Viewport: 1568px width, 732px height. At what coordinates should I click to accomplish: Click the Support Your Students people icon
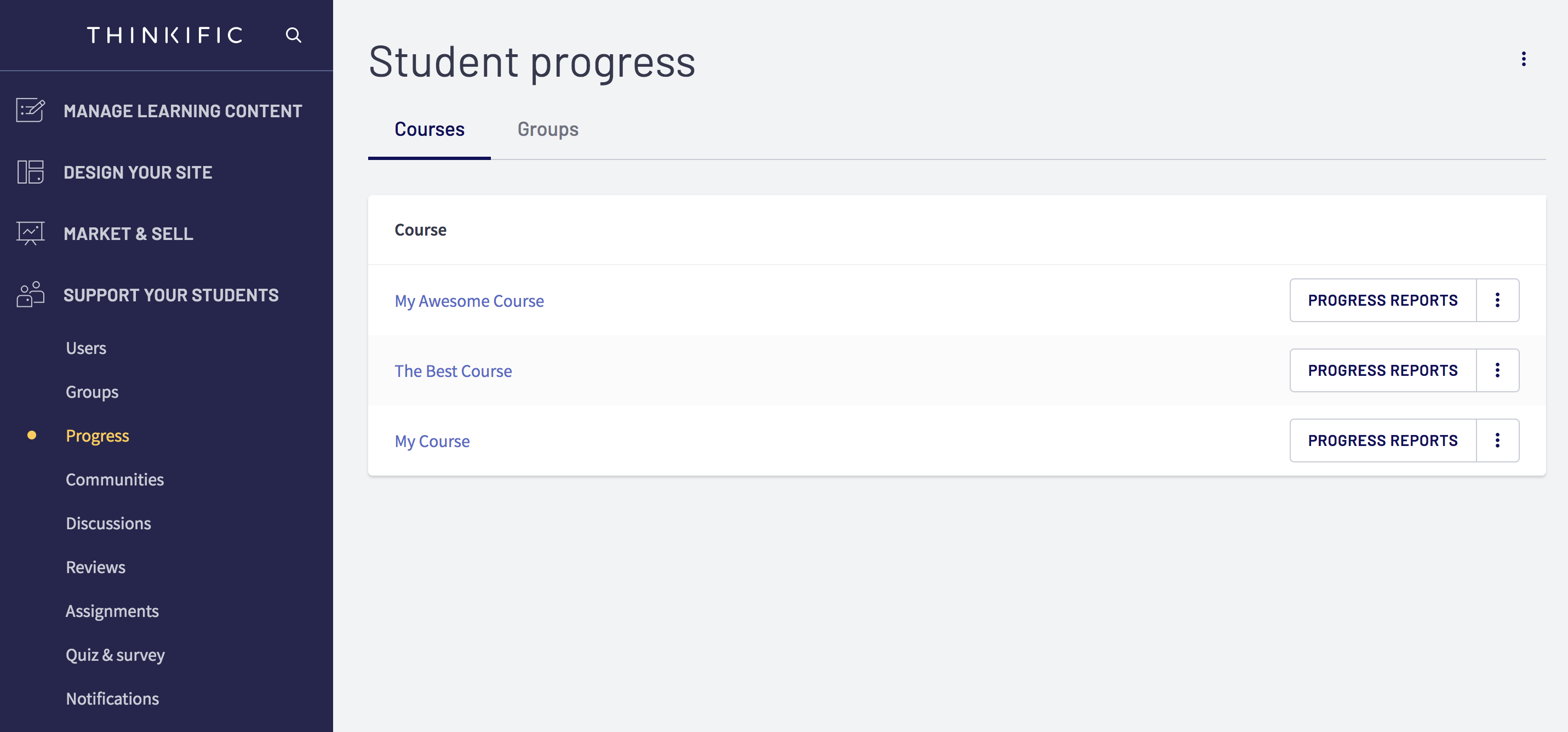point(31,295)
